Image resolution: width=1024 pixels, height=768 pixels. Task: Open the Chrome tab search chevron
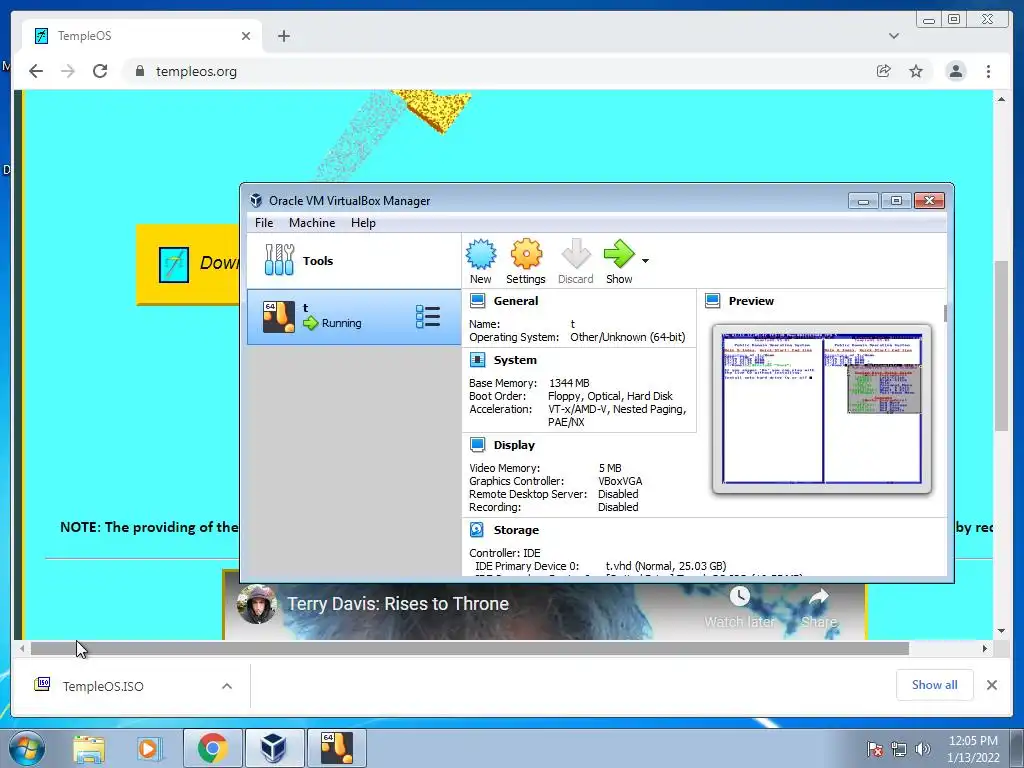(894, 36)
